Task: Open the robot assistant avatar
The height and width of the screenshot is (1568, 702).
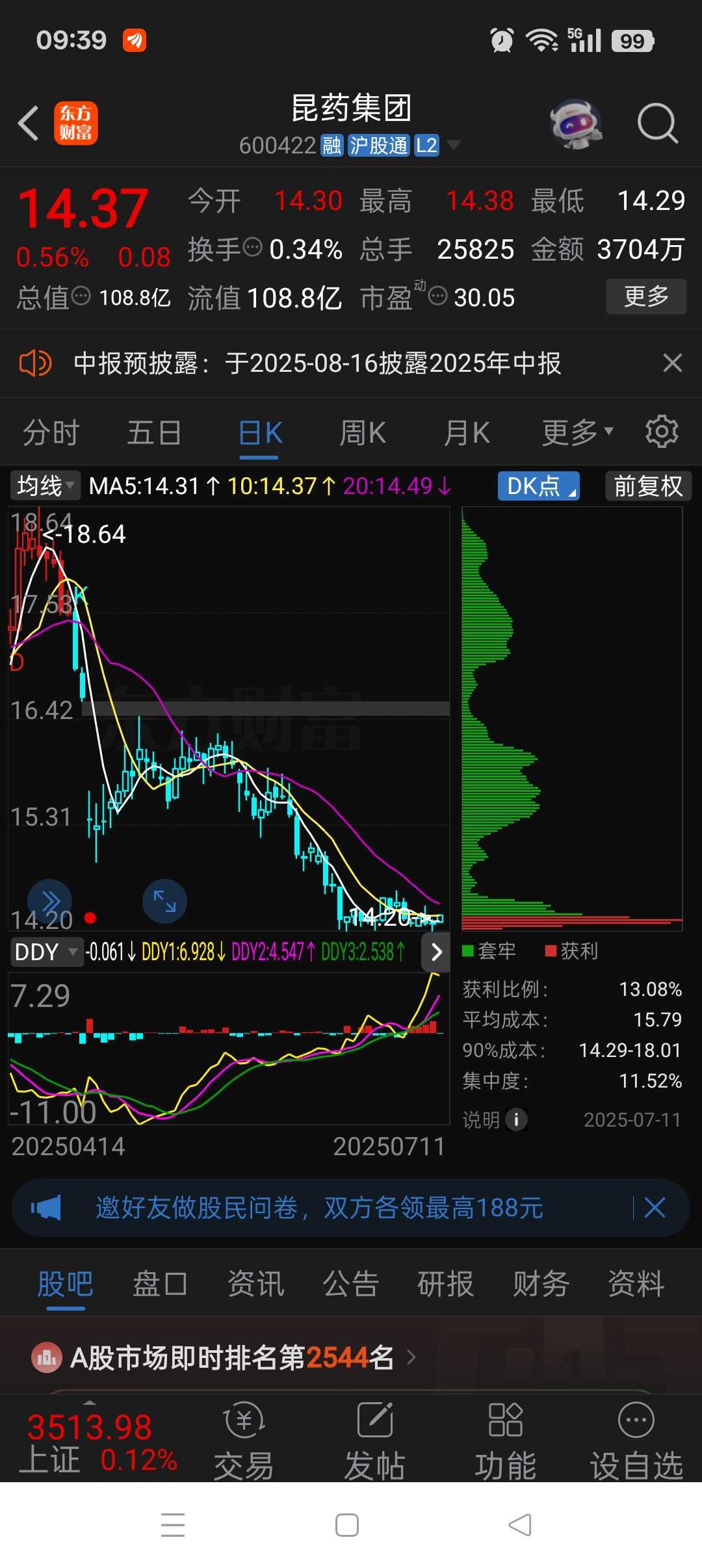Action: (x=576, y=123)
